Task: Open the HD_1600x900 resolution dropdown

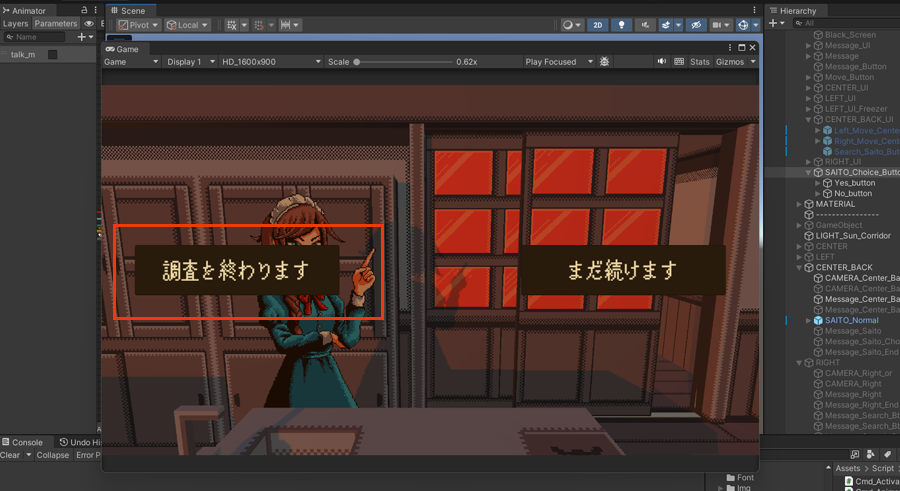Action: coord(270,62)
